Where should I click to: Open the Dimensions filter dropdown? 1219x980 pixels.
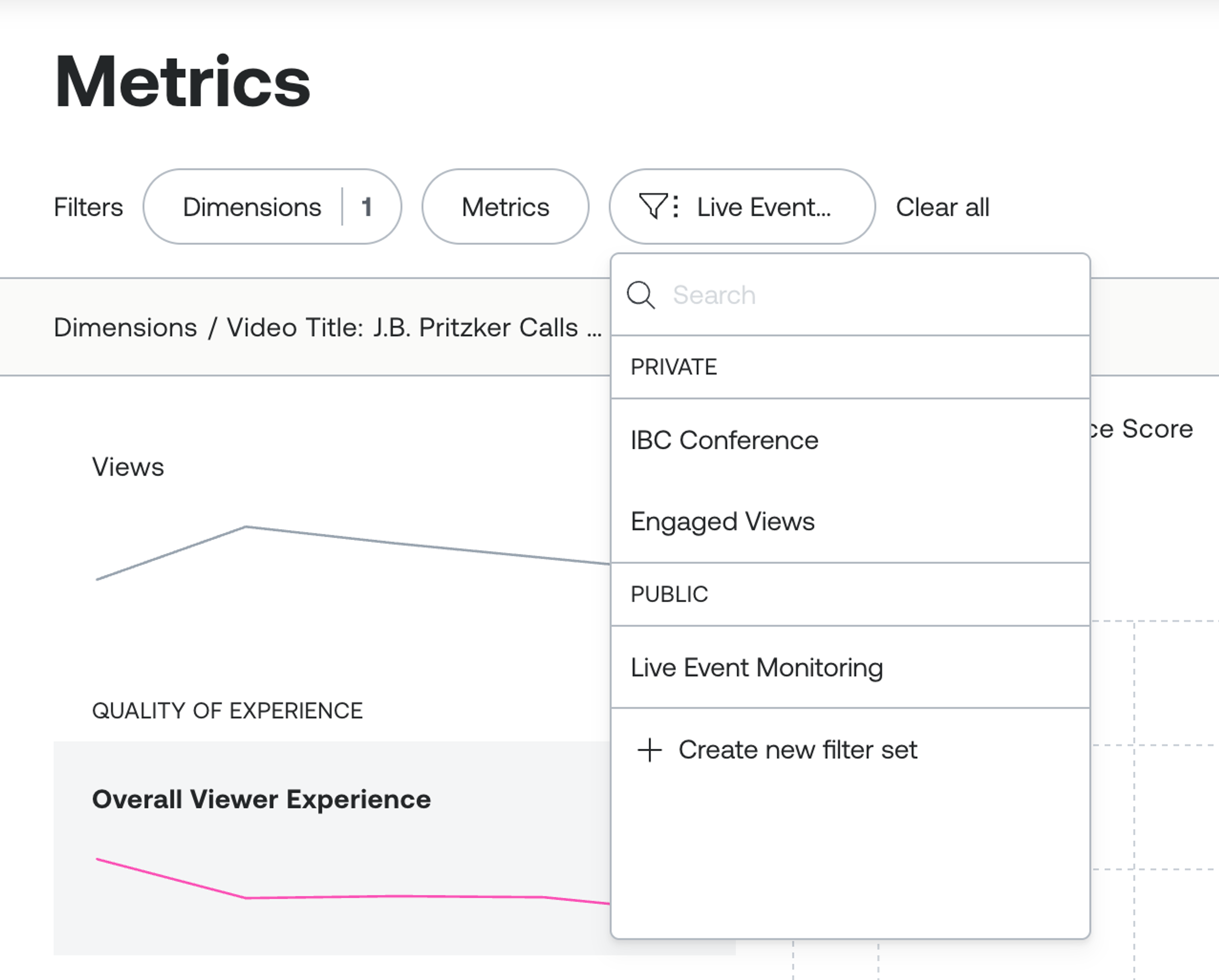click(x=252, y=207)
